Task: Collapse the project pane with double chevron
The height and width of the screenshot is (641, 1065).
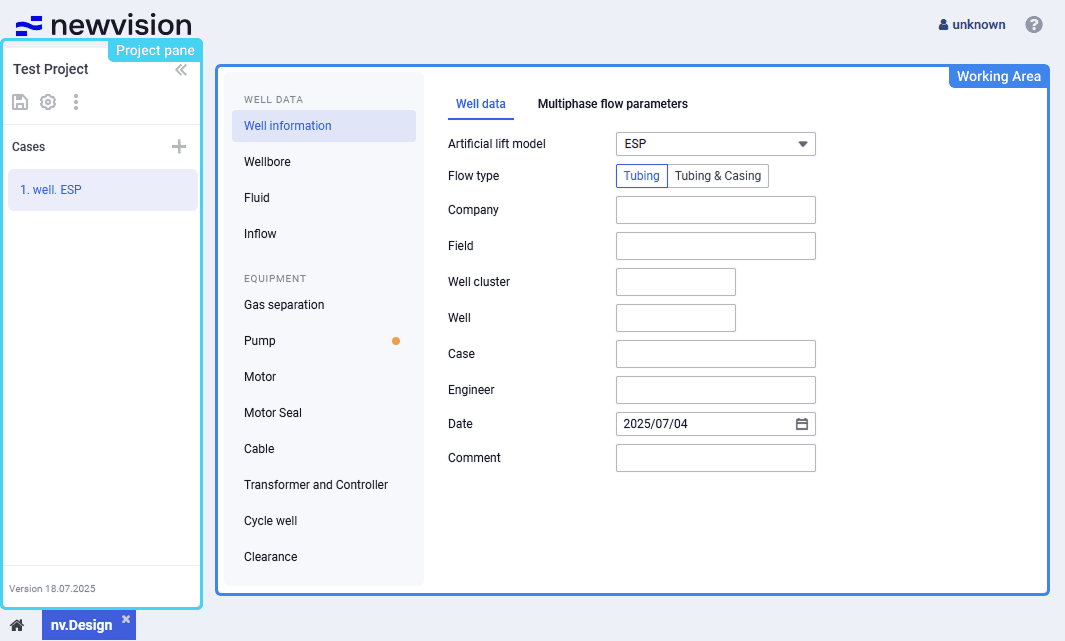Action: [181, 70]
